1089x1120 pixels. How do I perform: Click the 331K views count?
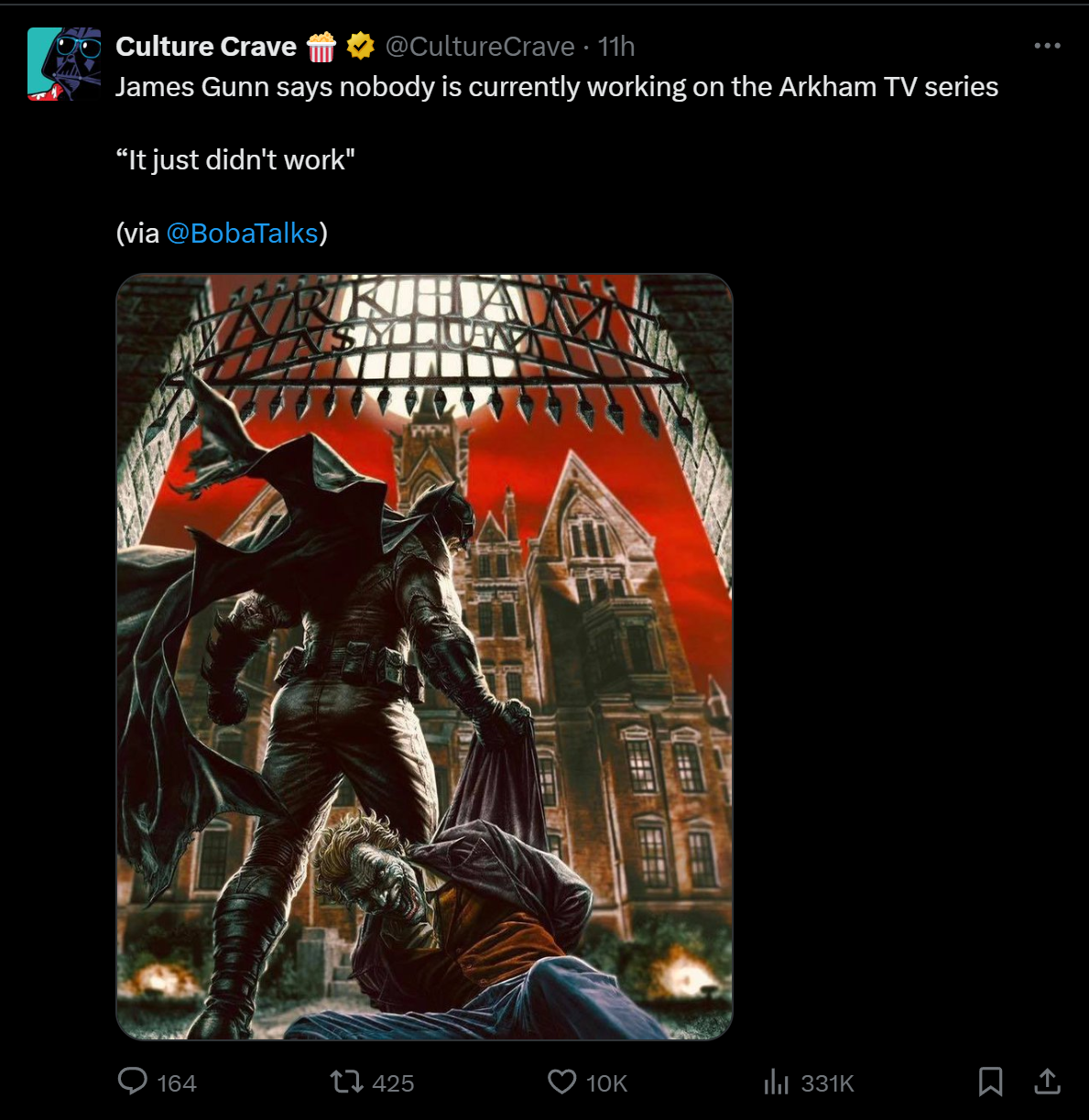point(828,1083)
